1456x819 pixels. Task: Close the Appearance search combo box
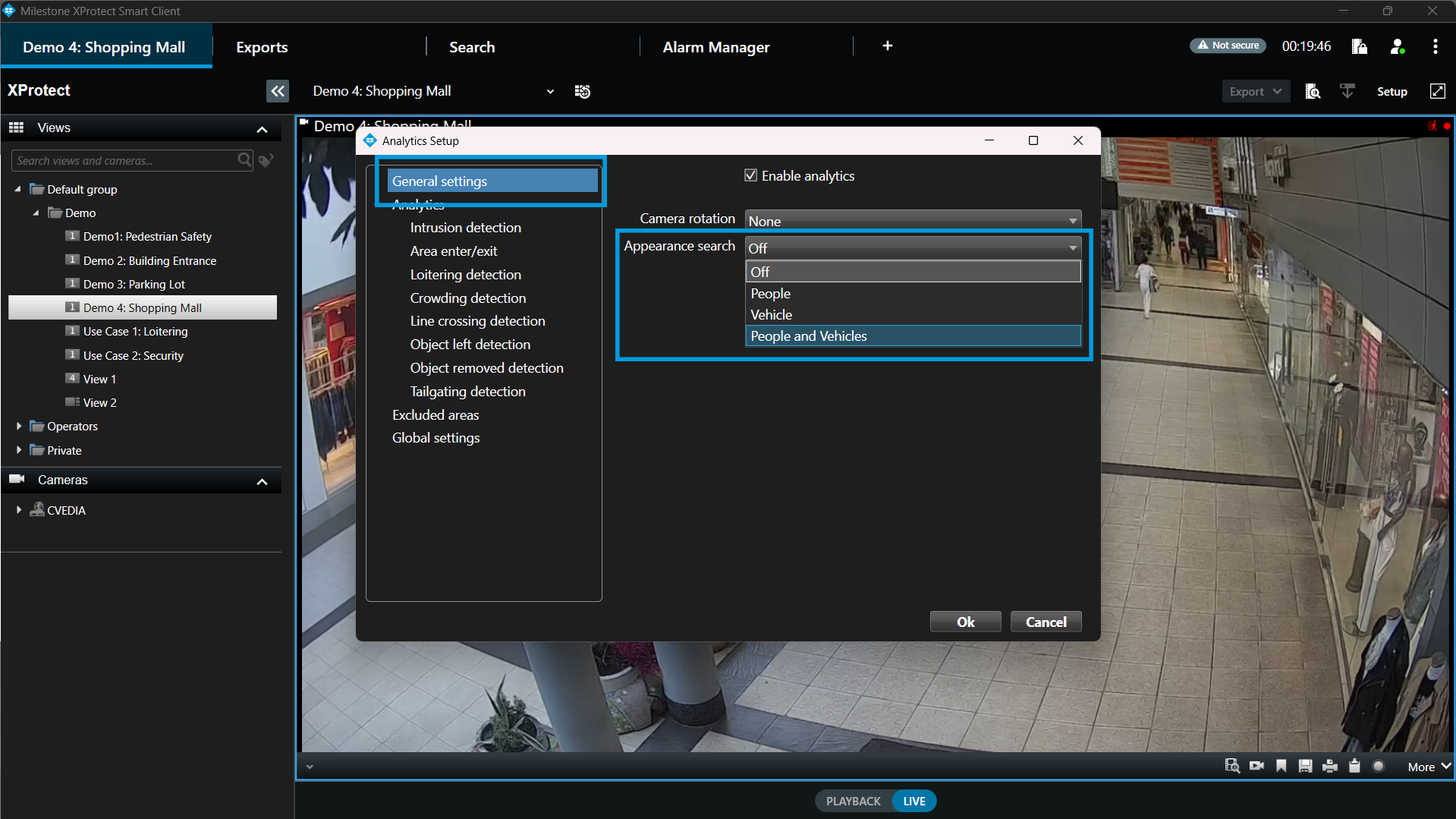click(x=914, y=247)
